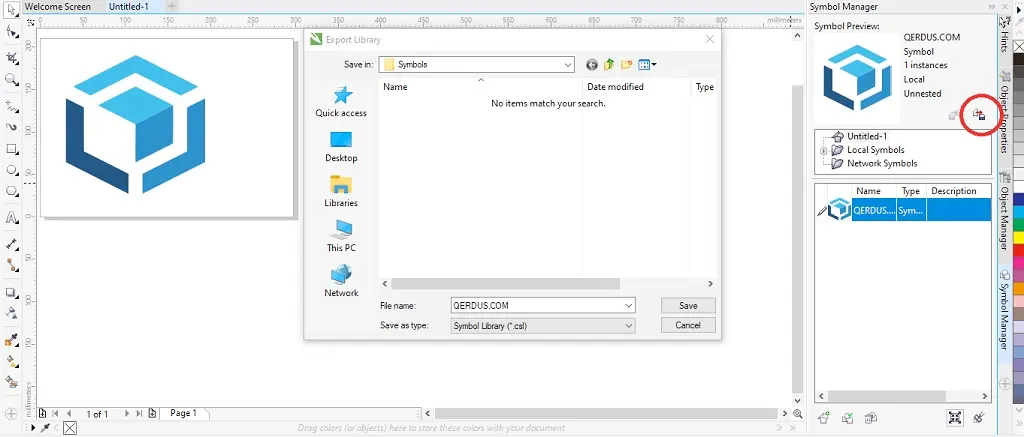Screen dimensions: 1024x437
Task: Open a new document with the plus tab
Action: 171,7
